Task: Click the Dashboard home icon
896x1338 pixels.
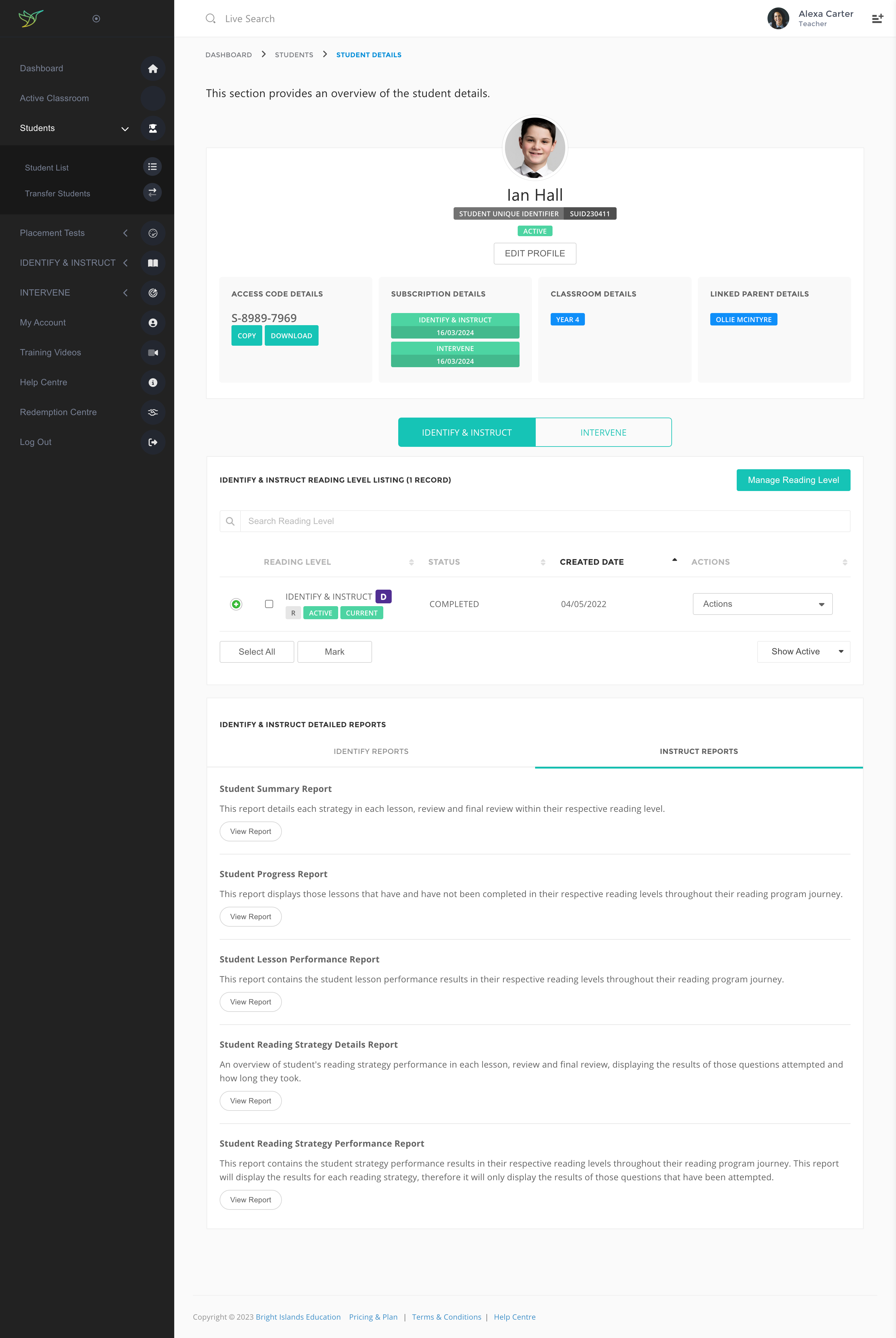Action: 152,68
